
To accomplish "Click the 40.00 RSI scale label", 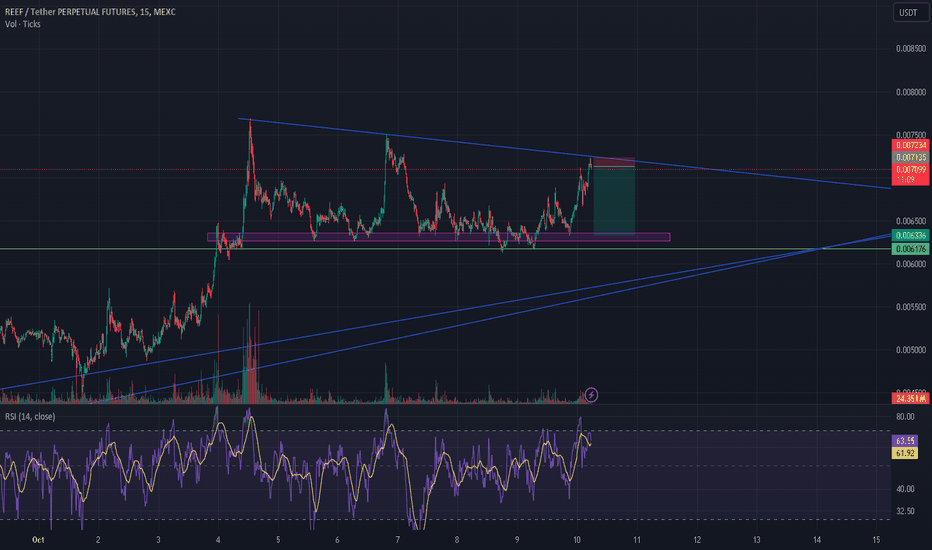I will click(905, 489).
